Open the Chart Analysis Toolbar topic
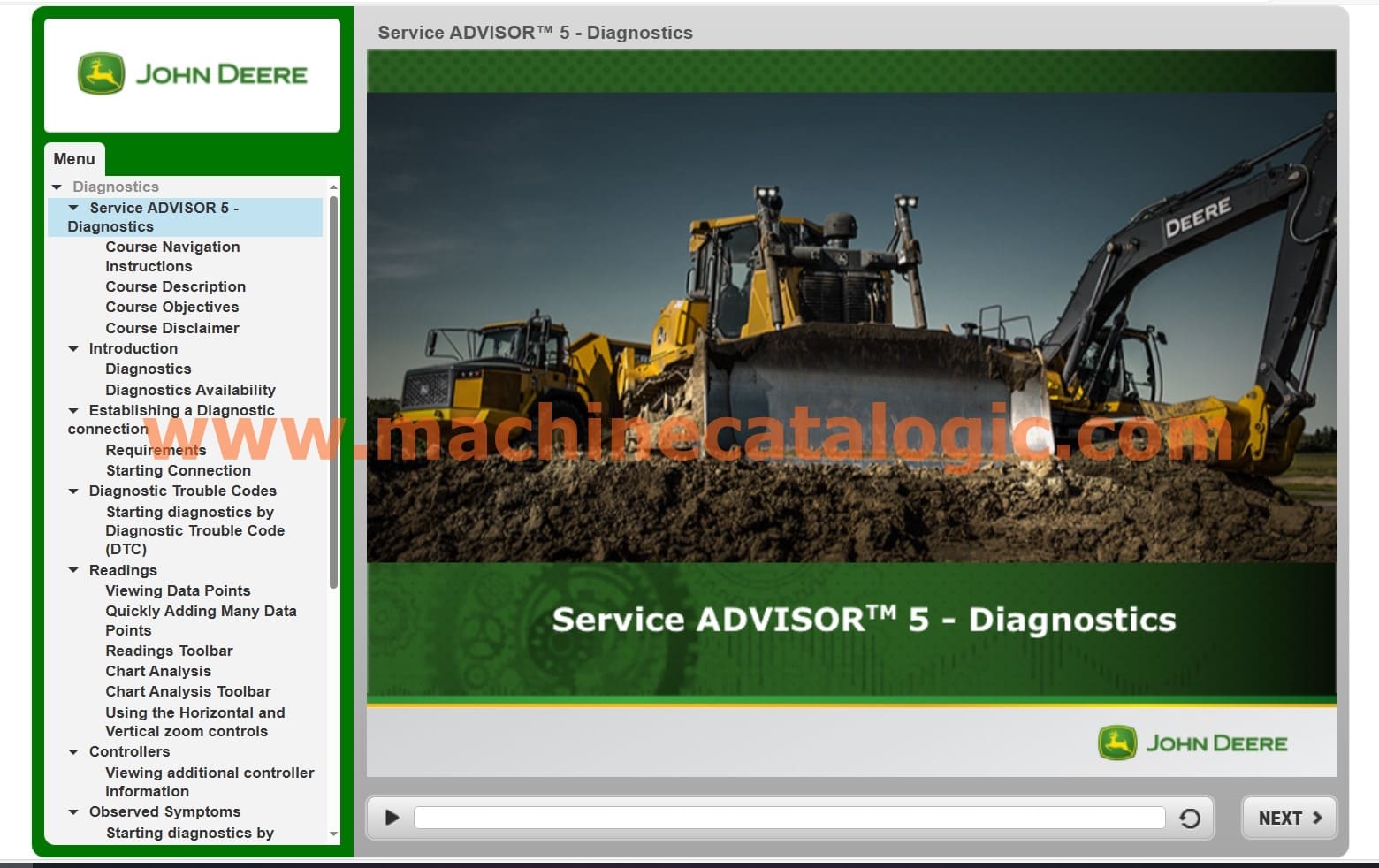This screenshot has height=868, width=1379. pyautogui.click(x=188, y=691)
